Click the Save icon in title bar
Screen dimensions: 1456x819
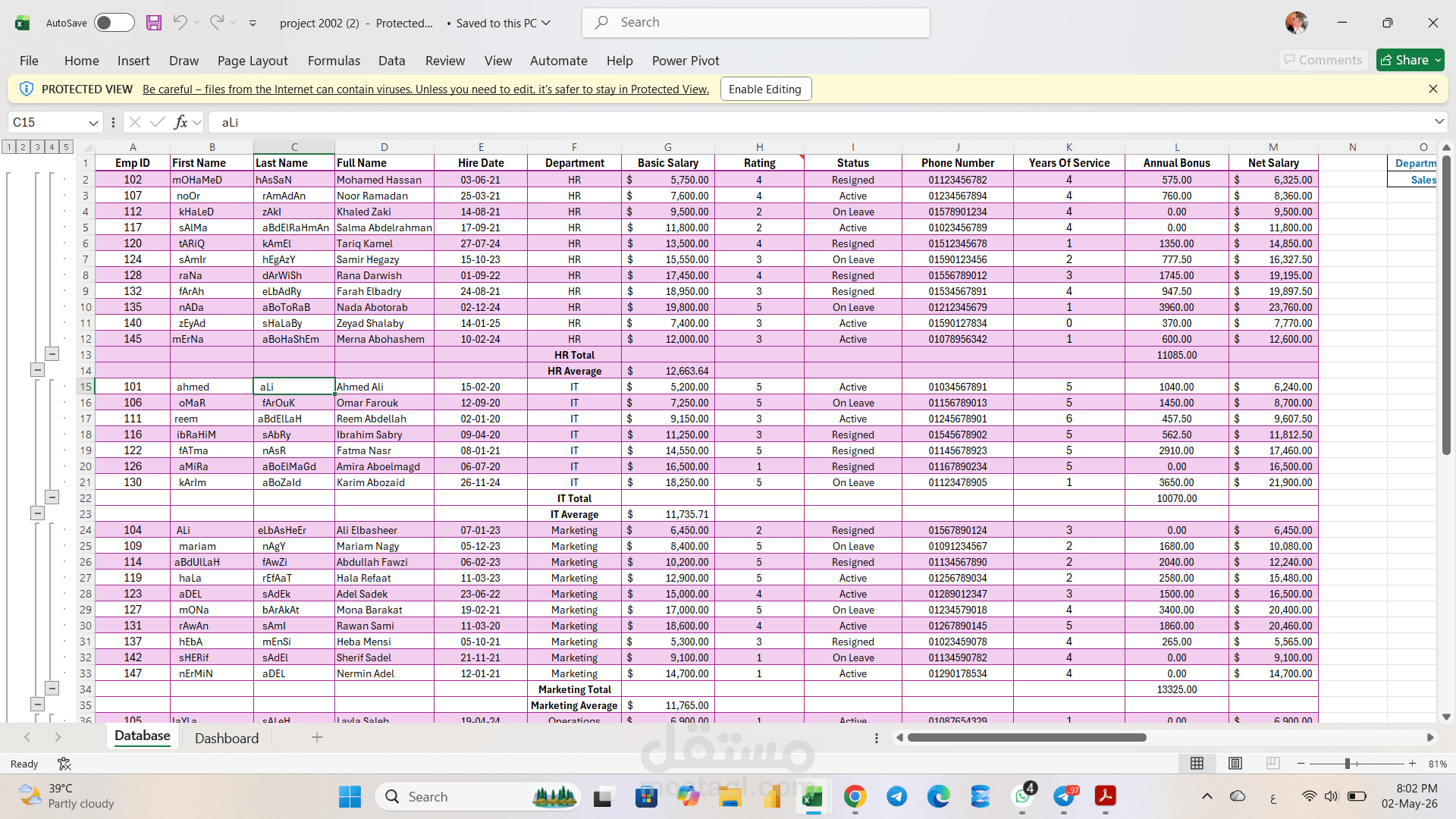click(154, 23)
